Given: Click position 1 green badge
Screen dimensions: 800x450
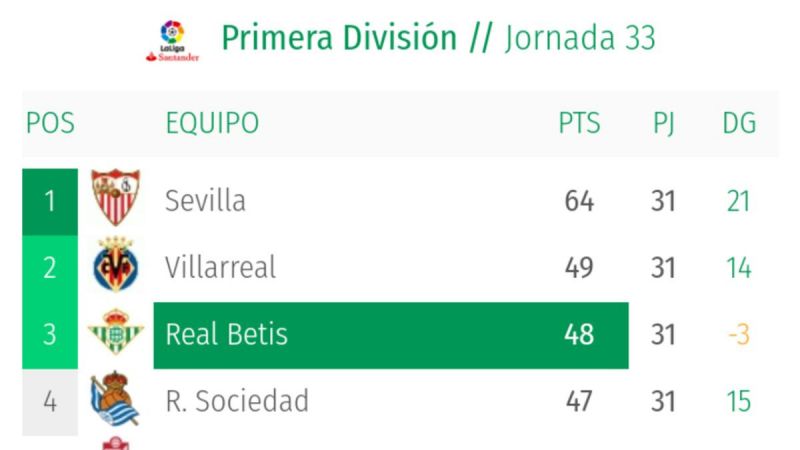Looking at the screenshot, I should (50, 201).
